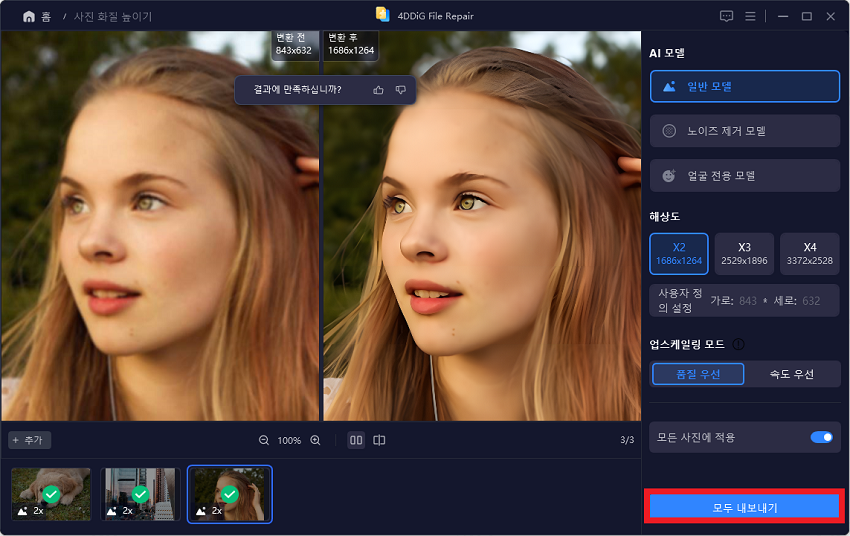Viewport: 850px width, 536px height.
Task: Minimize the 4DDiG window
Action: pos(783,16)
